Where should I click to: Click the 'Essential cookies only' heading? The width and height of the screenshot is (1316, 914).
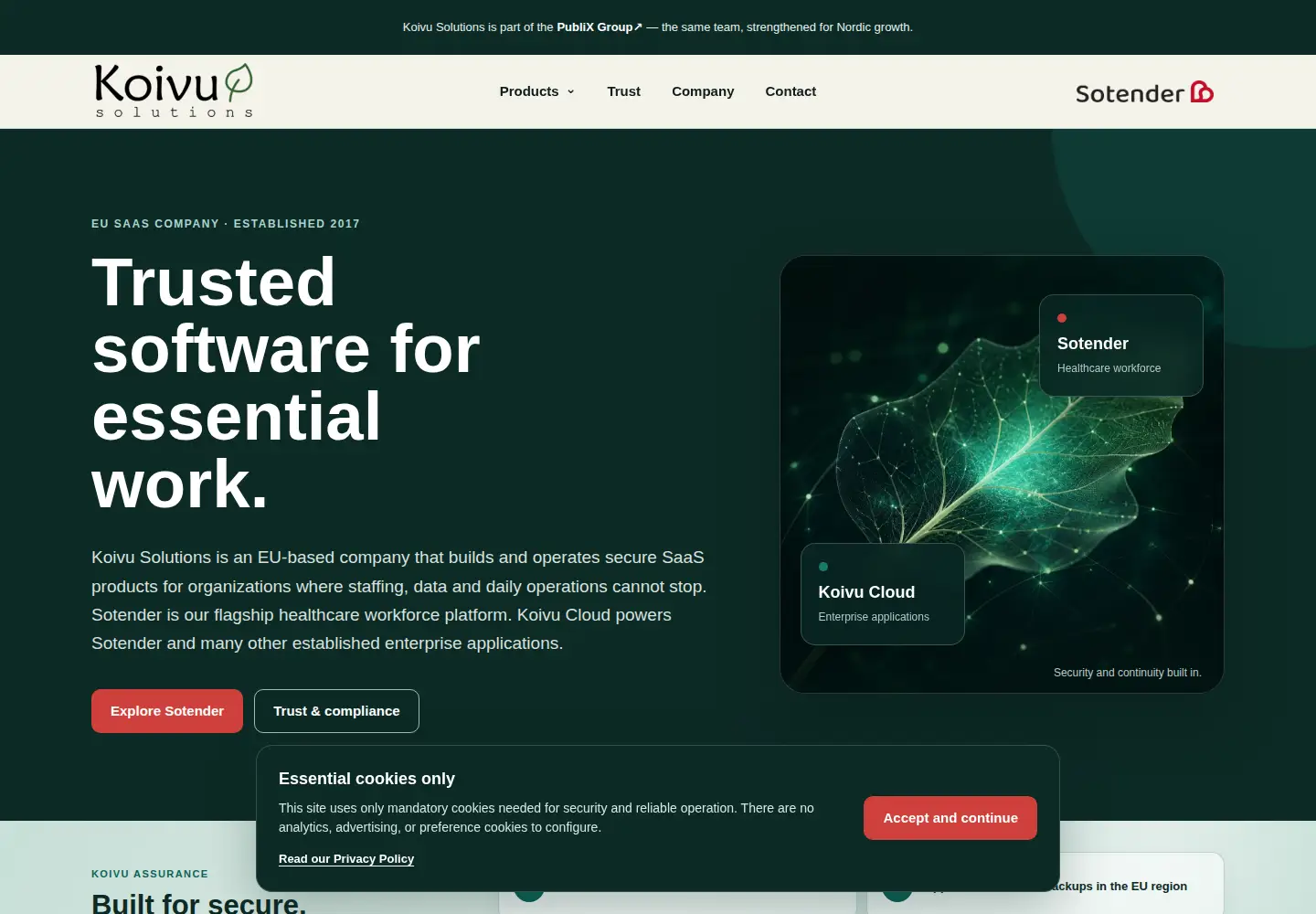point(366,779)
